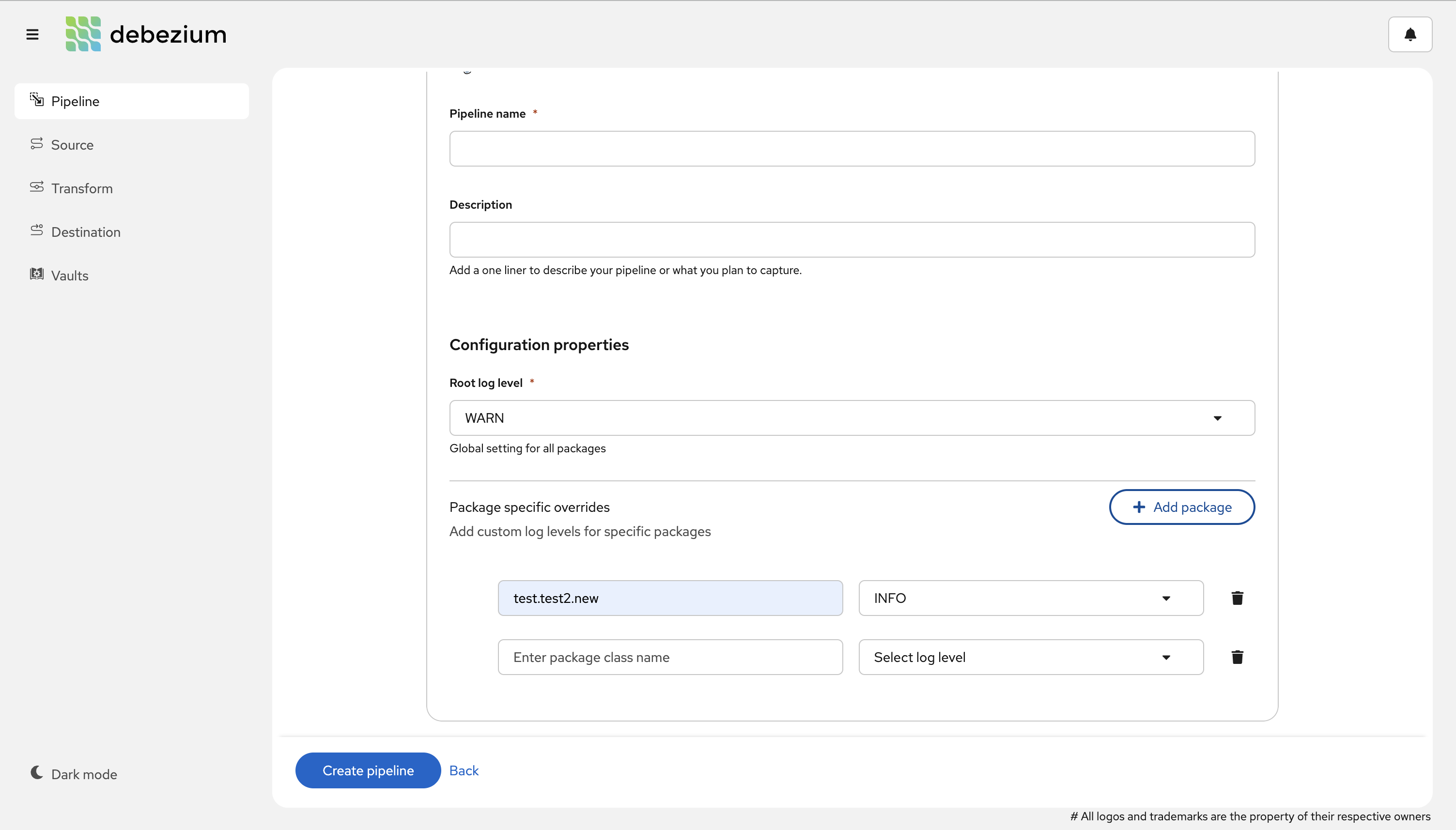Remove the empty package override row
1456x830 pixels.
click(x=1237, y=657)
